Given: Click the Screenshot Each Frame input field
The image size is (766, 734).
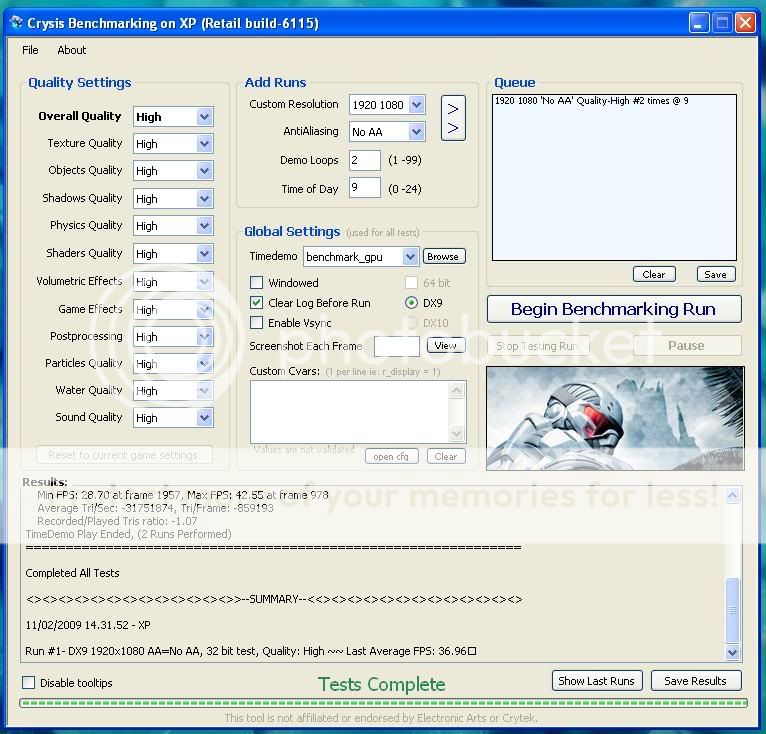Looking at the screenshot, I should point(397,346).
